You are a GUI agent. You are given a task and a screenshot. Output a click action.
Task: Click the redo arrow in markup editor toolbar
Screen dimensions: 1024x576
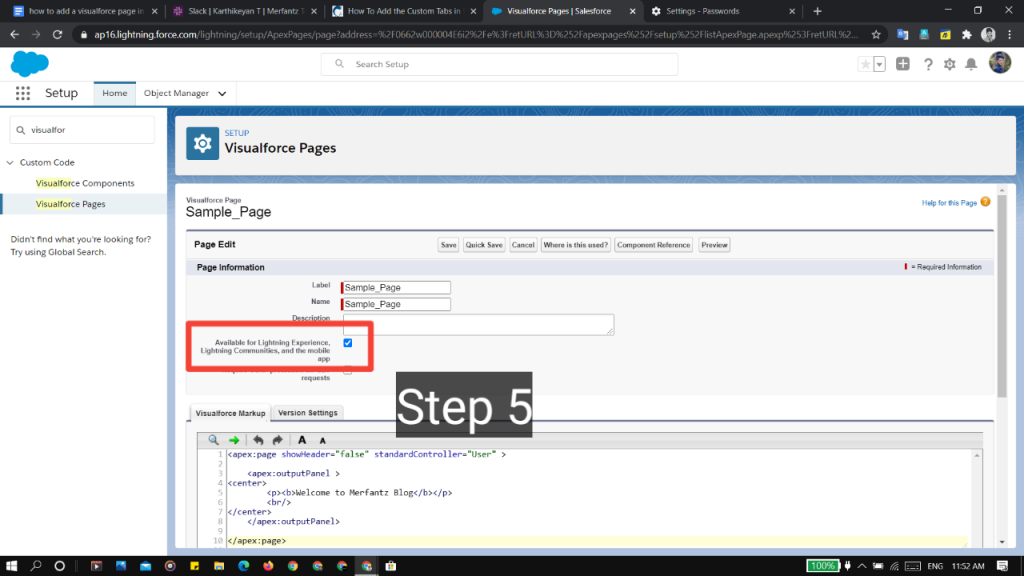tap(277, 440)
